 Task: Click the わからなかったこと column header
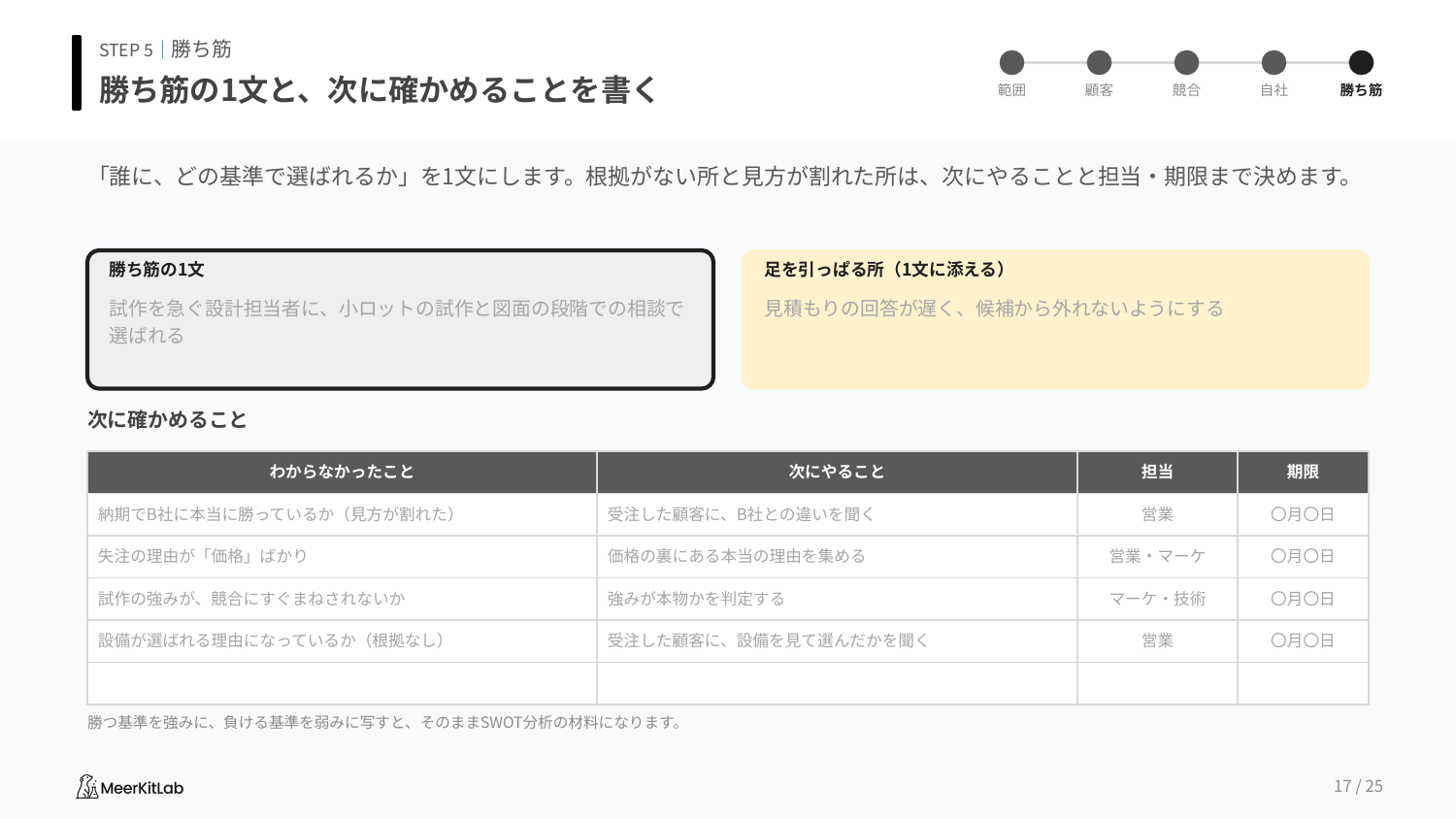[x=342, y=472]
